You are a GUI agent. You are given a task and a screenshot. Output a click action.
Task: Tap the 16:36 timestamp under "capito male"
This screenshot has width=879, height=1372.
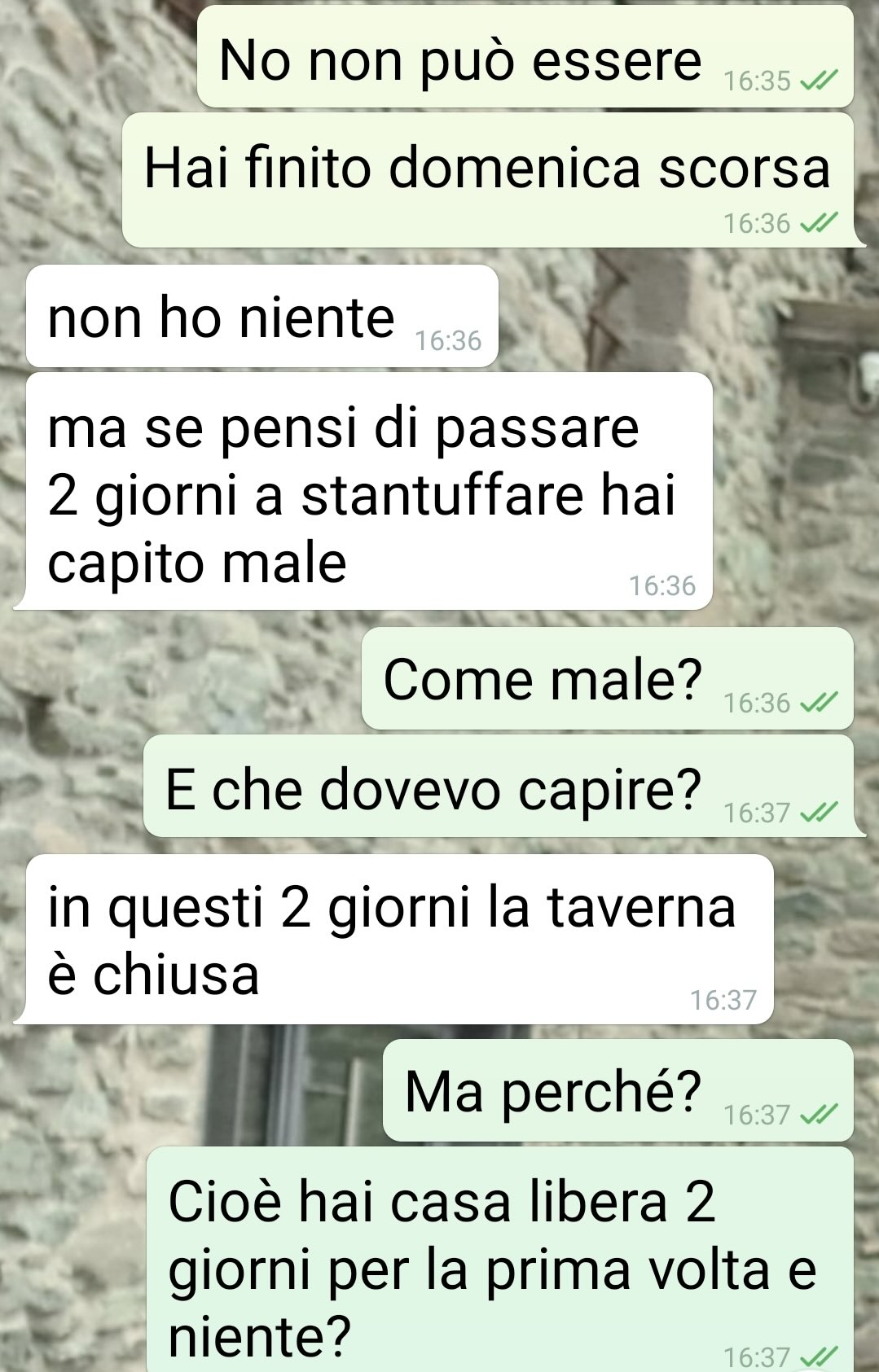pyautogui.click(x=662, y=585)
